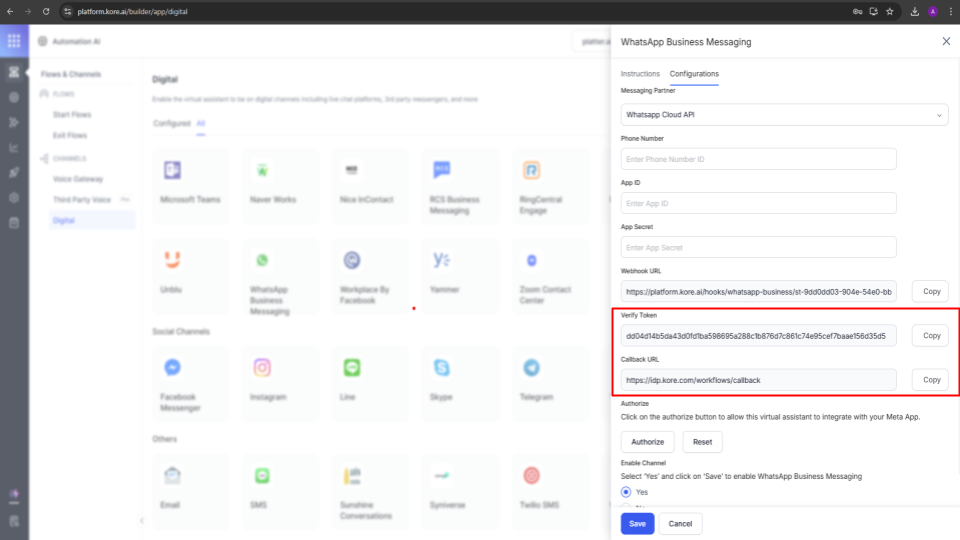Focus the App ID field
Viewport: 960px width, 540px height.
tap(759, 203)
